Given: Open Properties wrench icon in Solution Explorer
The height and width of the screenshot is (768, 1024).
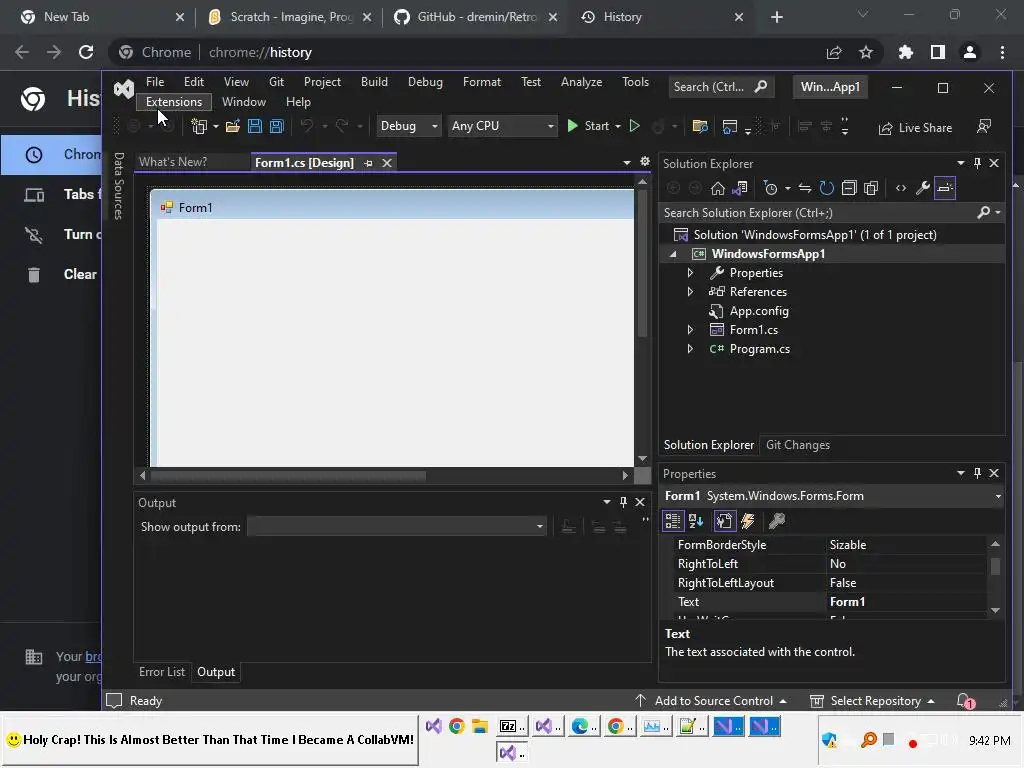Looking at the screenshot, I should click(x=923, y=189).
